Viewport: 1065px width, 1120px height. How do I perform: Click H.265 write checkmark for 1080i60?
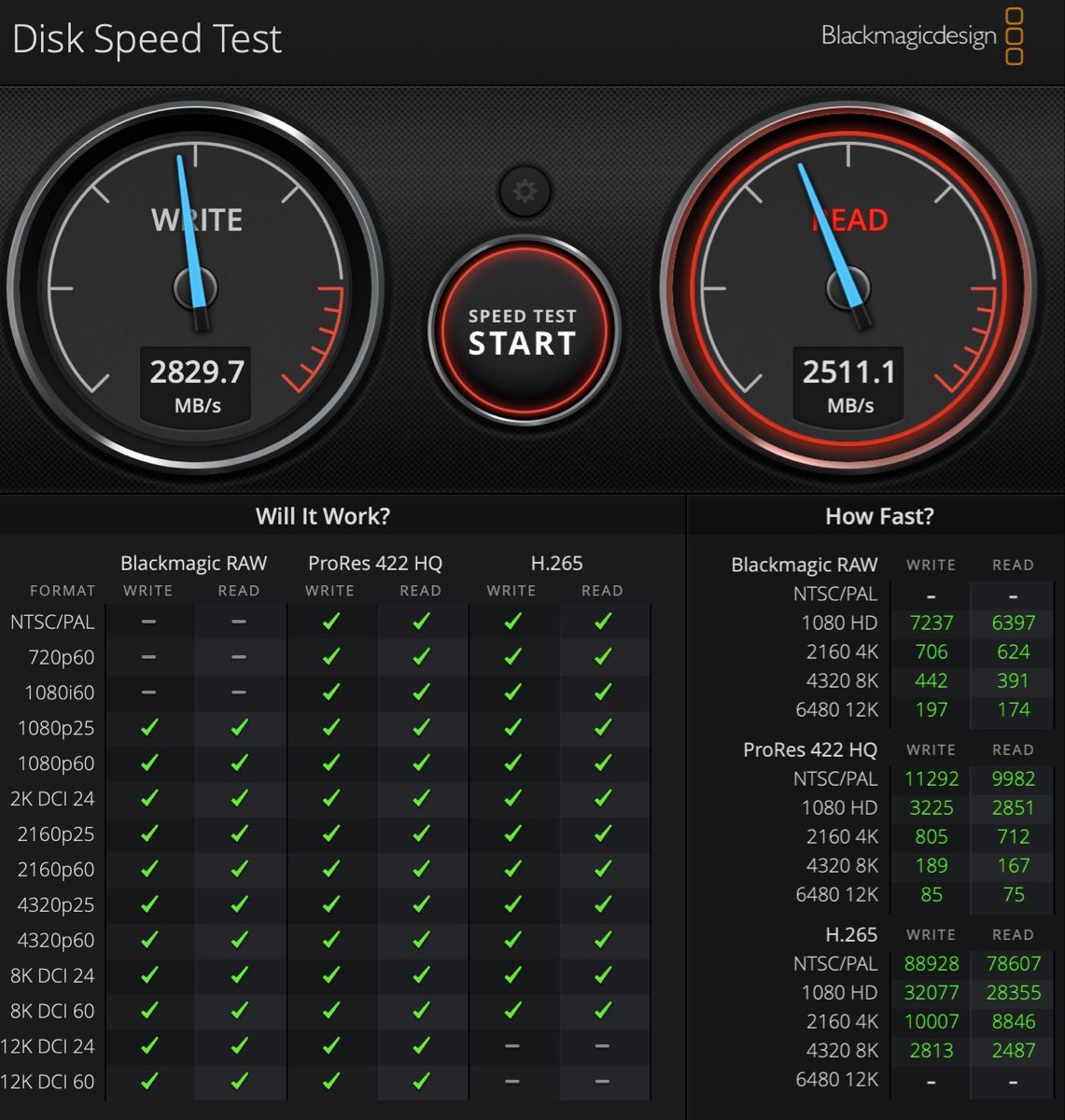pyautogui.click(x=511, y=692)
